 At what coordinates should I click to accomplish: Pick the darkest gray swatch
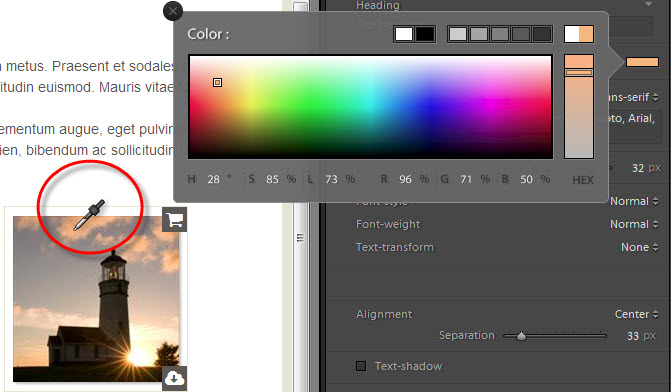tap(542, 34)
